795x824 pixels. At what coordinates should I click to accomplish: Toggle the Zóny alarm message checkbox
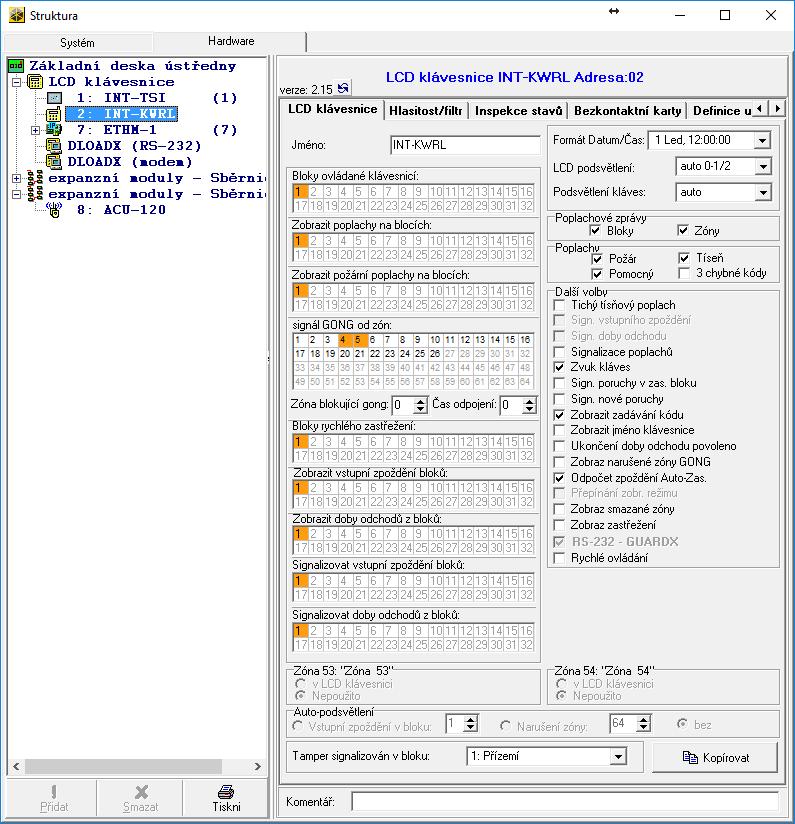pos(683,230)
